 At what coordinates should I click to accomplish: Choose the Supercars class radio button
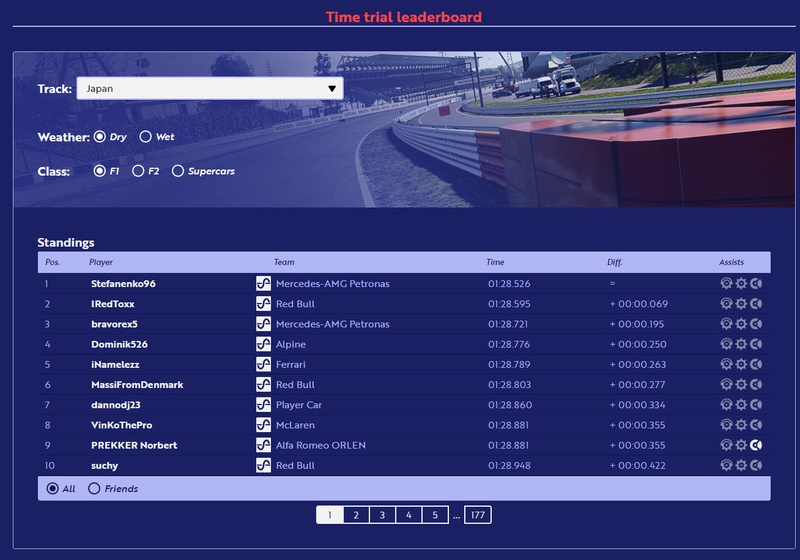coord(178,171)
